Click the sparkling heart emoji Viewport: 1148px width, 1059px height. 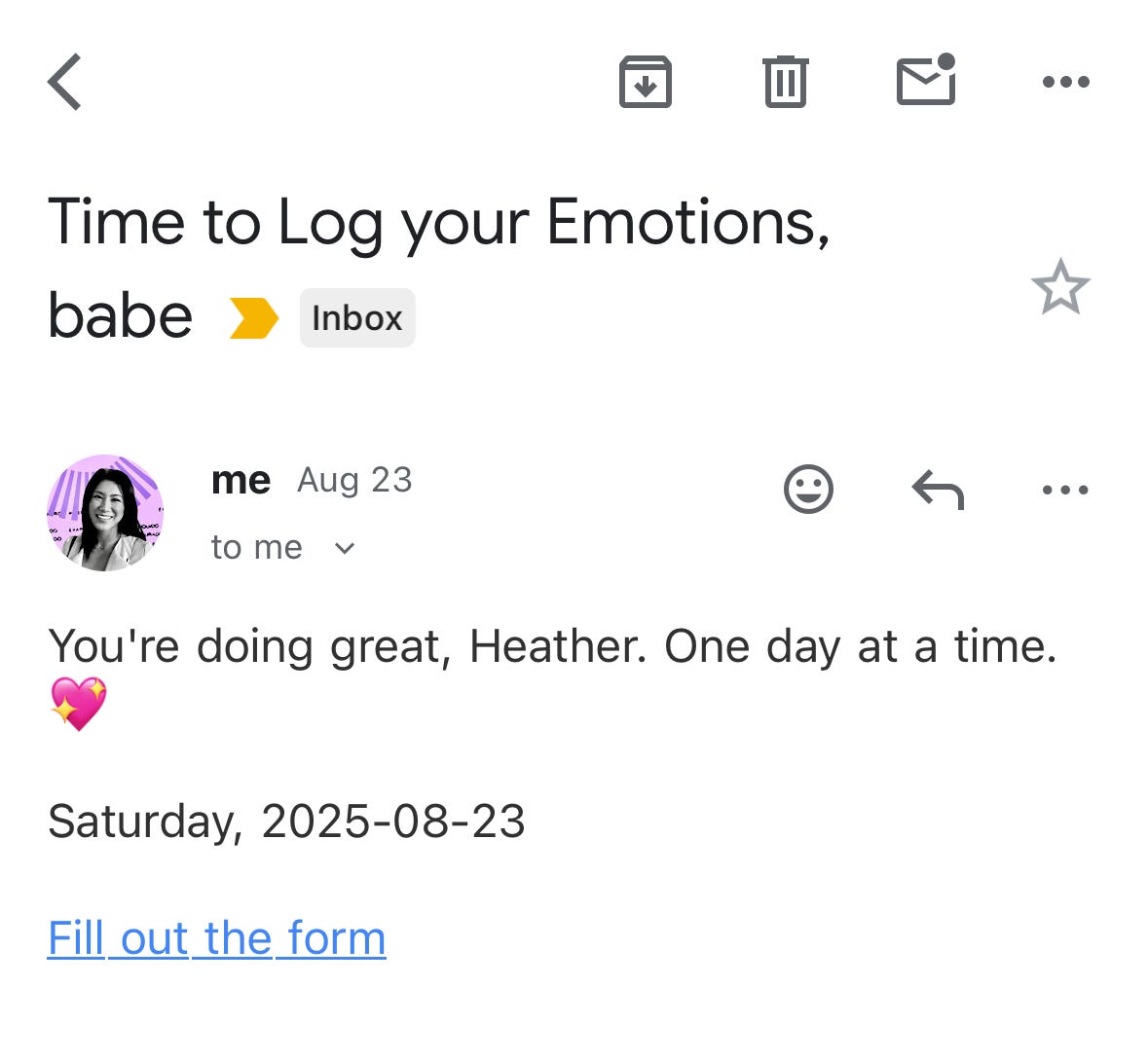78,704
